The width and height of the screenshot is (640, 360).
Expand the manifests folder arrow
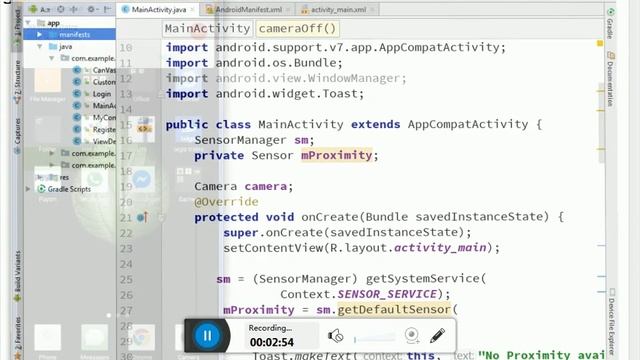[x=40, y=35]
